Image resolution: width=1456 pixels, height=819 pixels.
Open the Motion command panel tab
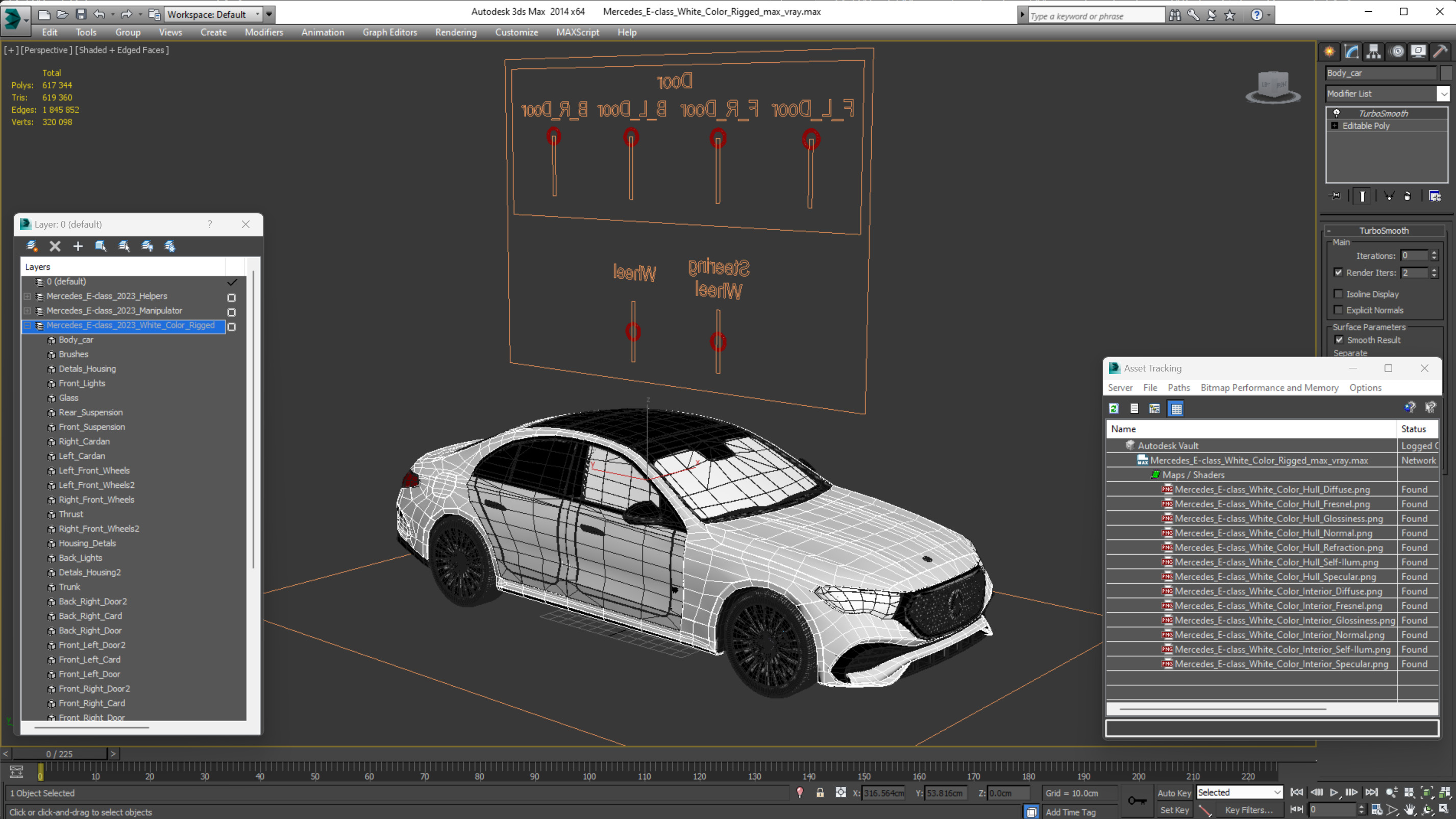click(1397, 52)
